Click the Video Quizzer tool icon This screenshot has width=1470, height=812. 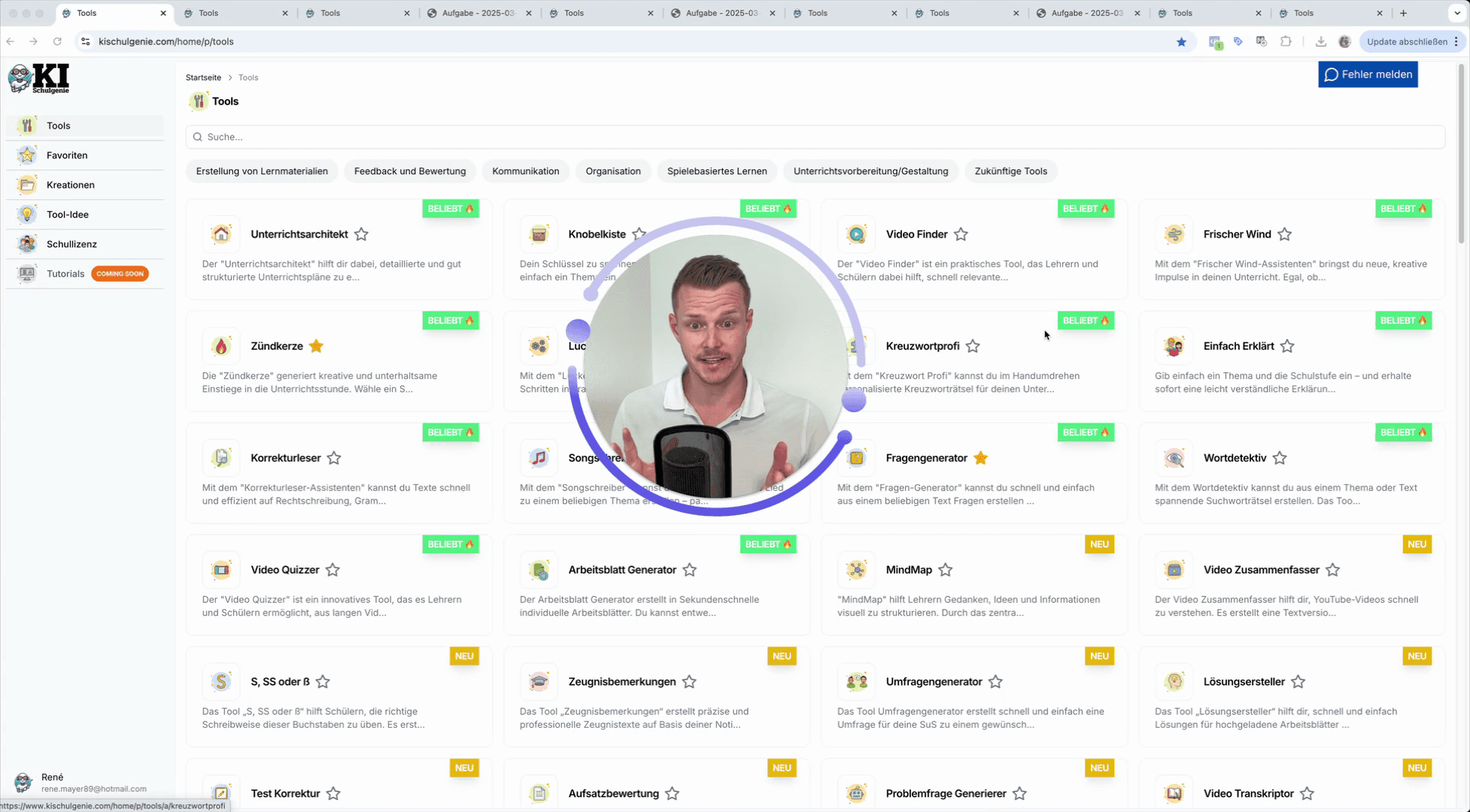[220, 570]
